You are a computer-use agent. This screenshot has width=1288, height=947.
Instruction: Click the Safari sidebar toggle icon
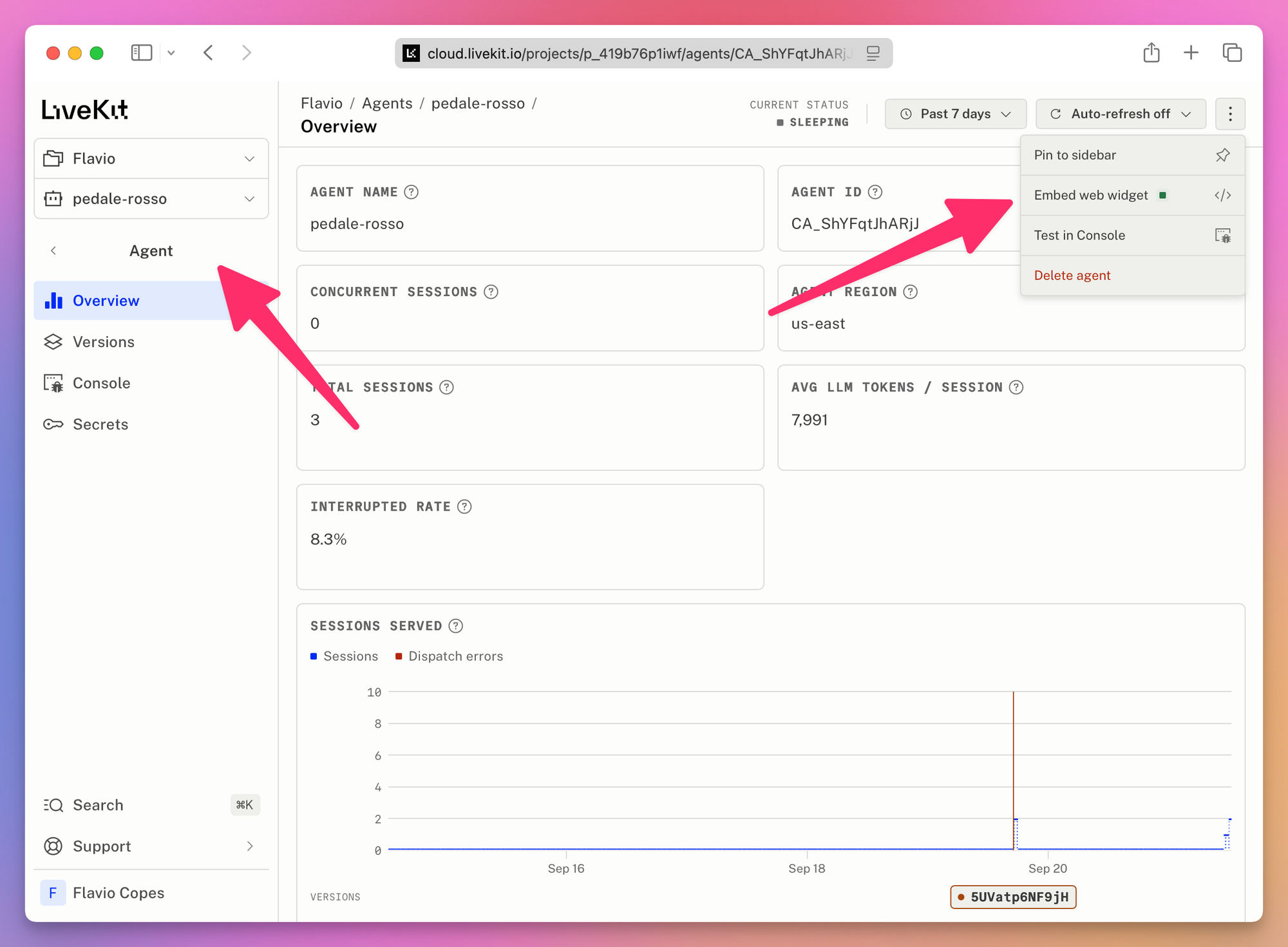(141, 53)
